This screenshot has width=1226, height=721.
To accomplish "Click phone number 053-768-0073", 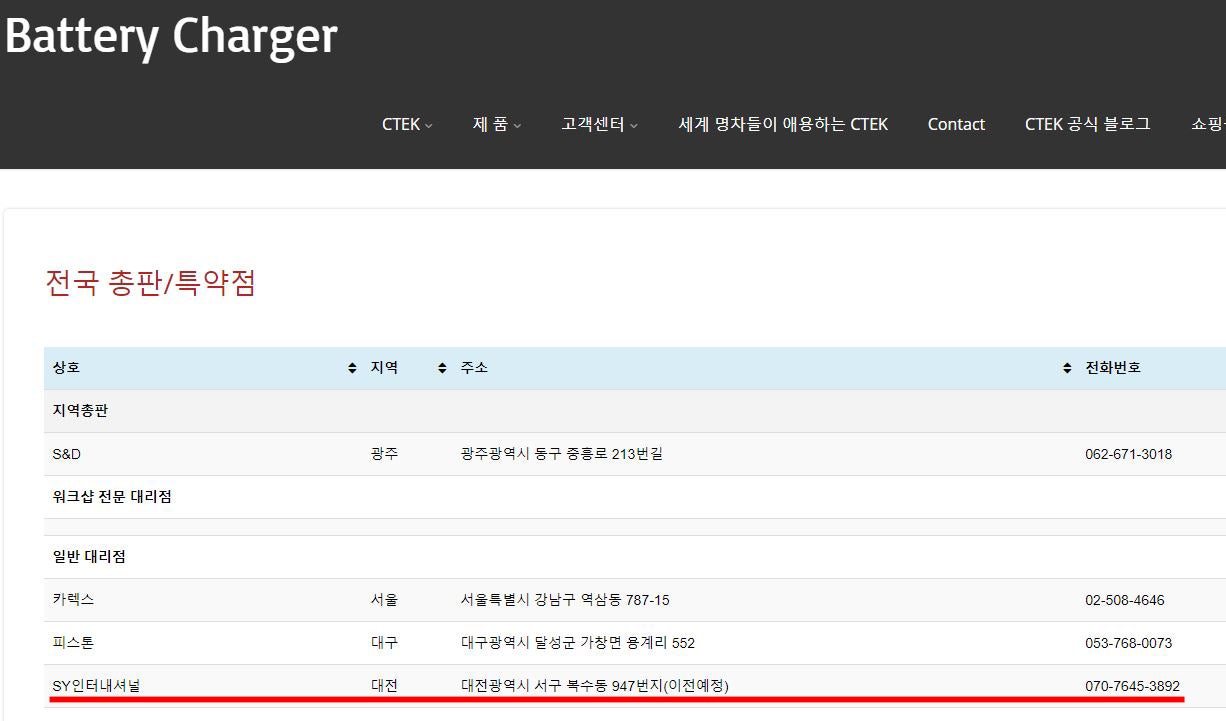I will click(x=1128, y=643).
